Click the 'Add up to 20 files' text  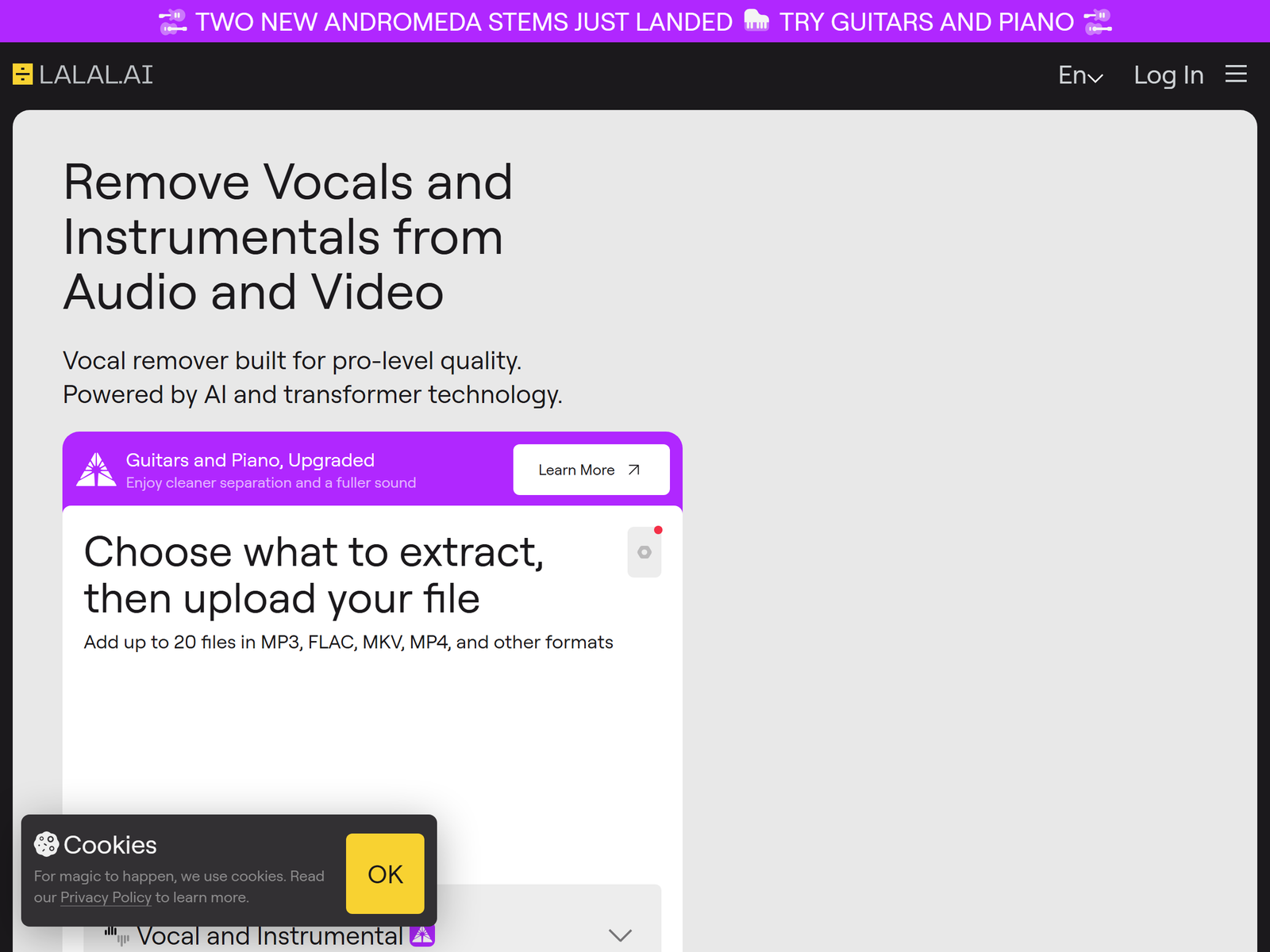pos(348,642)
